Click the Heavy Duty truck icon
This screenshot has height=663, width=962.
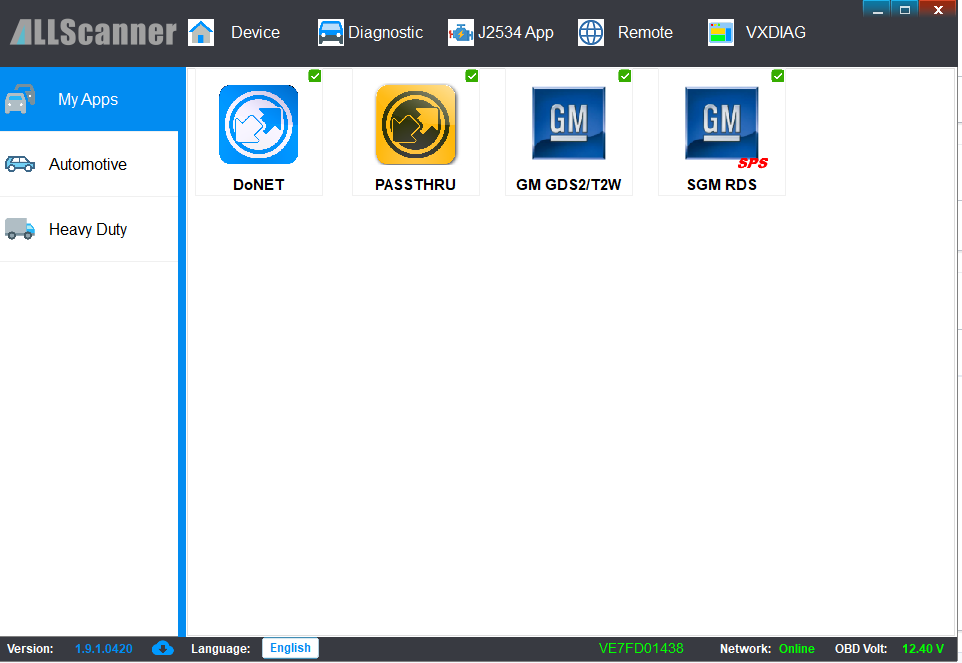[x=20, y=229]
